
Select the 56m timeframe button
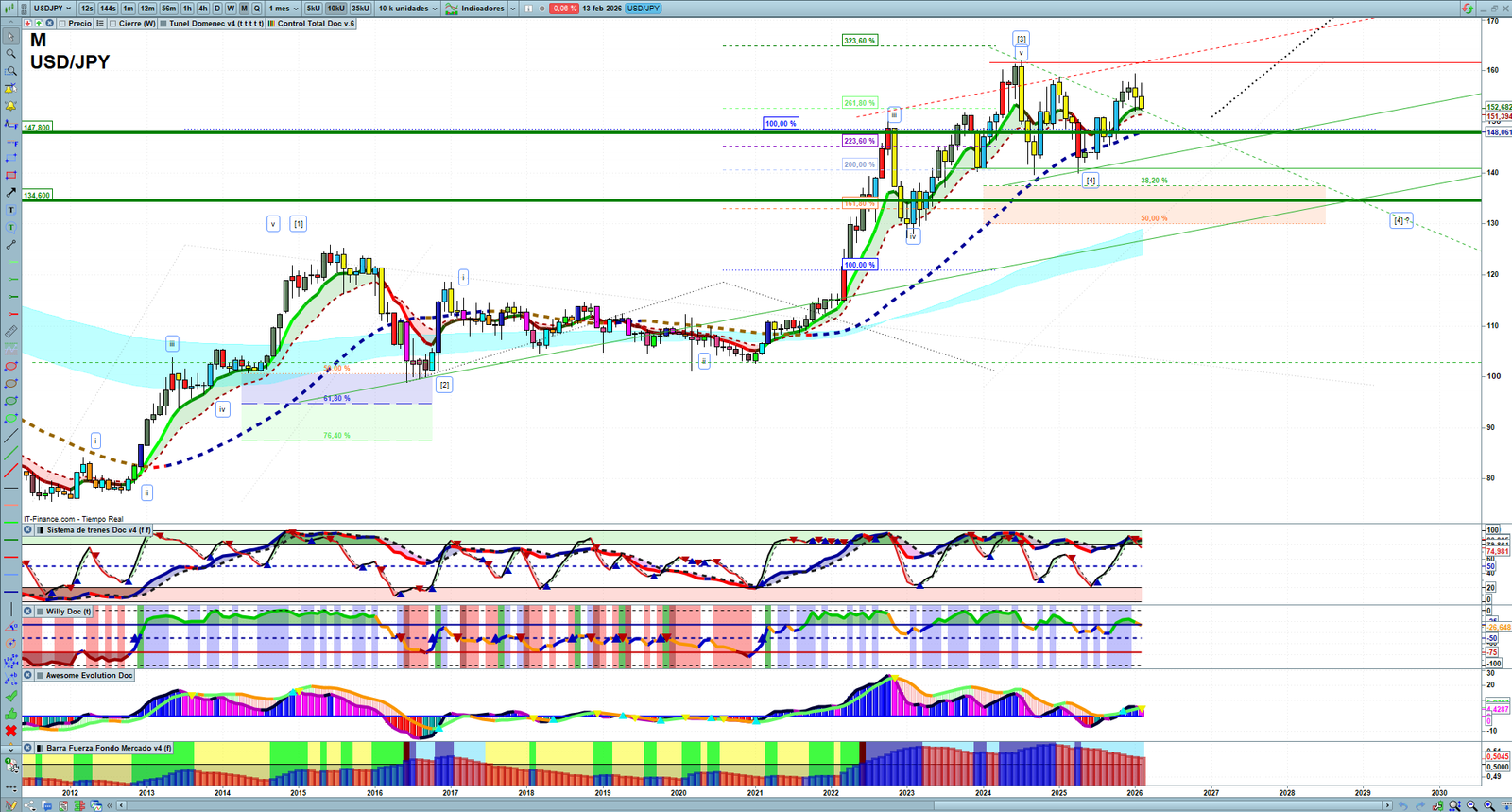[168, 9]
